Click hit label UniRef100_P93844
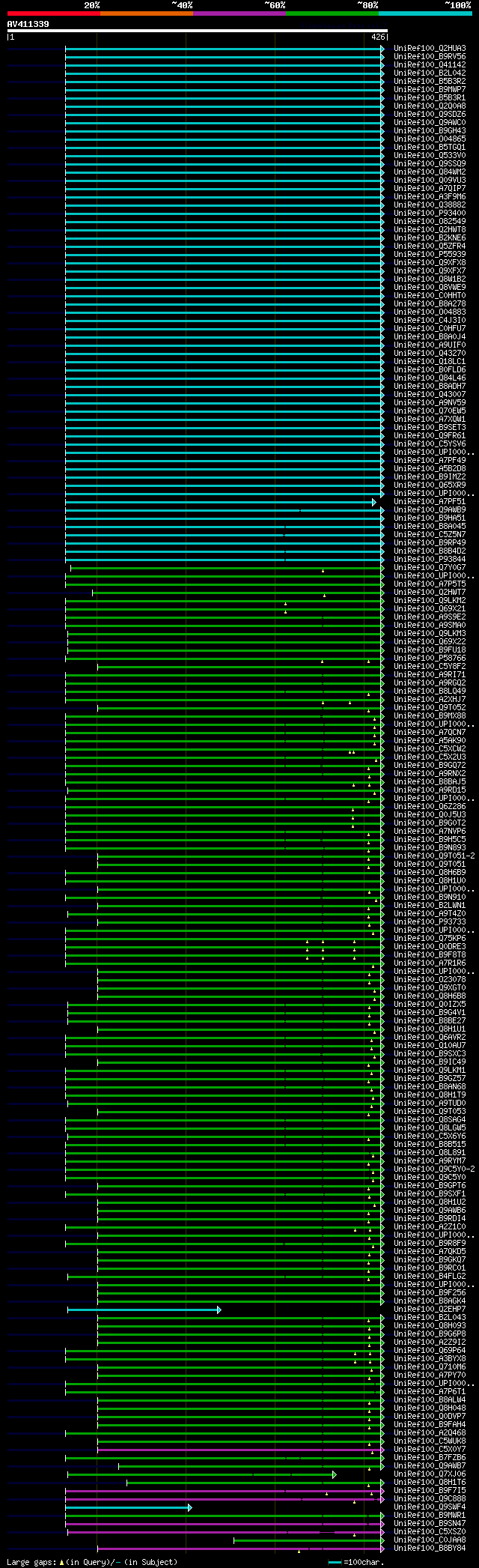Image resolution: width=479 pixels, height=1568 pixels. [430, 560]
